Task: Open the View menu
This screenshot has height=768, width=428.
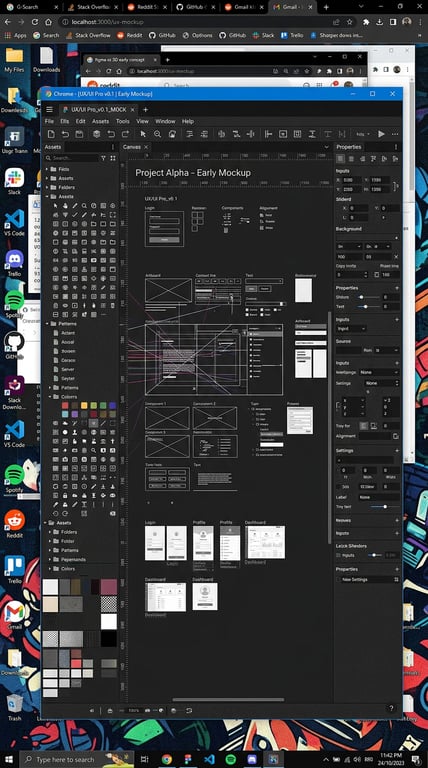Action: coord(143,121)
